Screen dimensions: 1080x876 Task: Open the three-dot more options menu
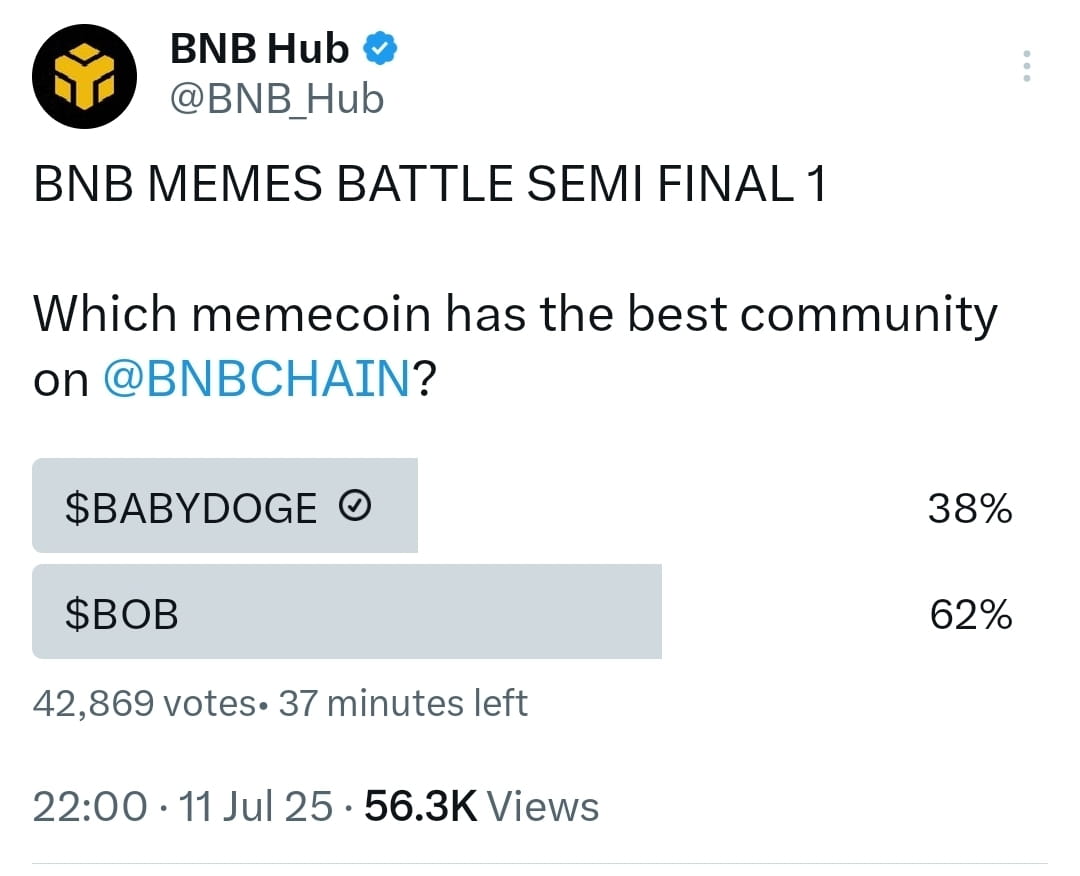pyautogui.click(x=1026, y=66)
